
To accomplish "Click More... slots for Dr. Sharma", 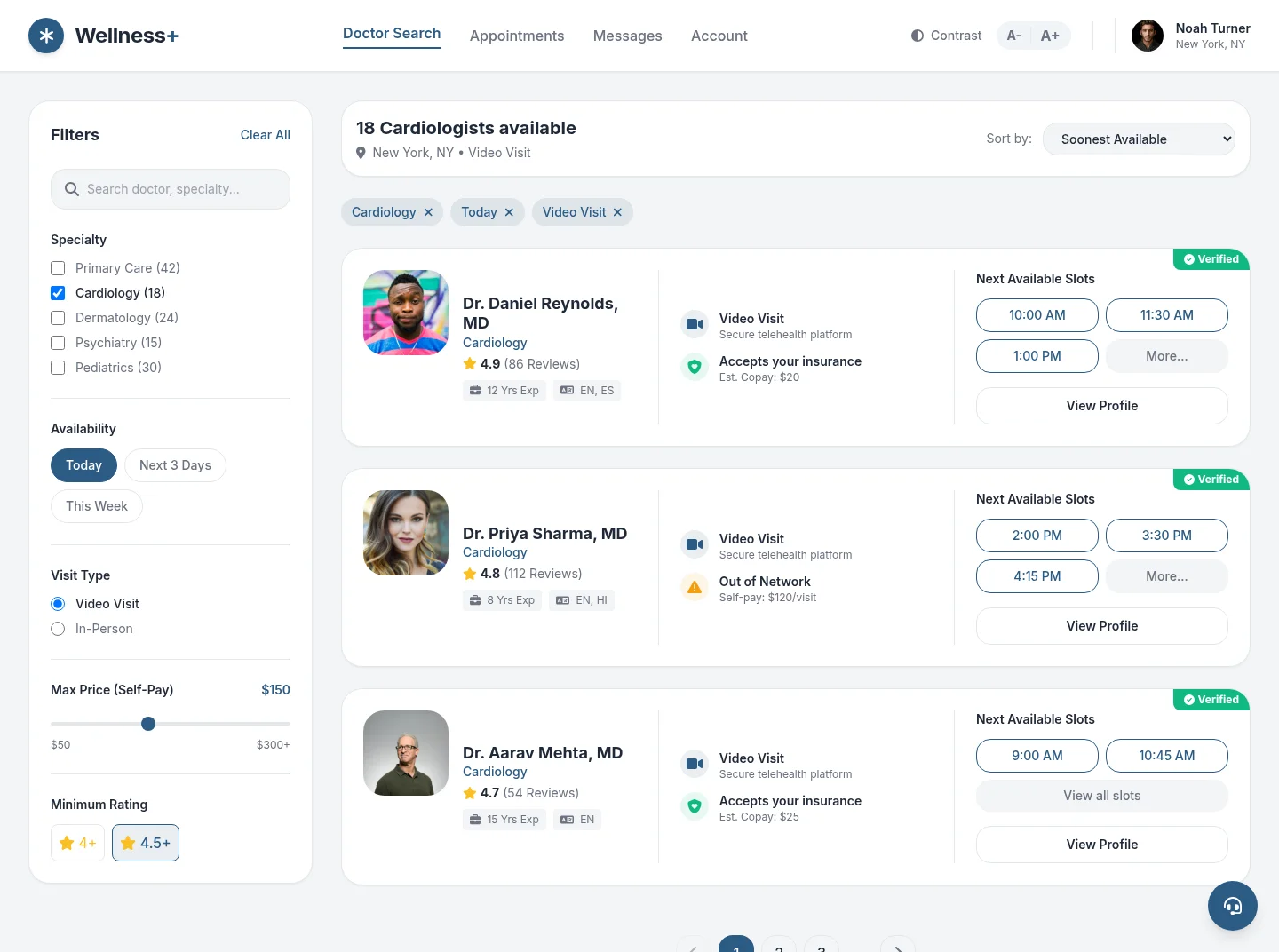I will click(x=1166, y=576).
